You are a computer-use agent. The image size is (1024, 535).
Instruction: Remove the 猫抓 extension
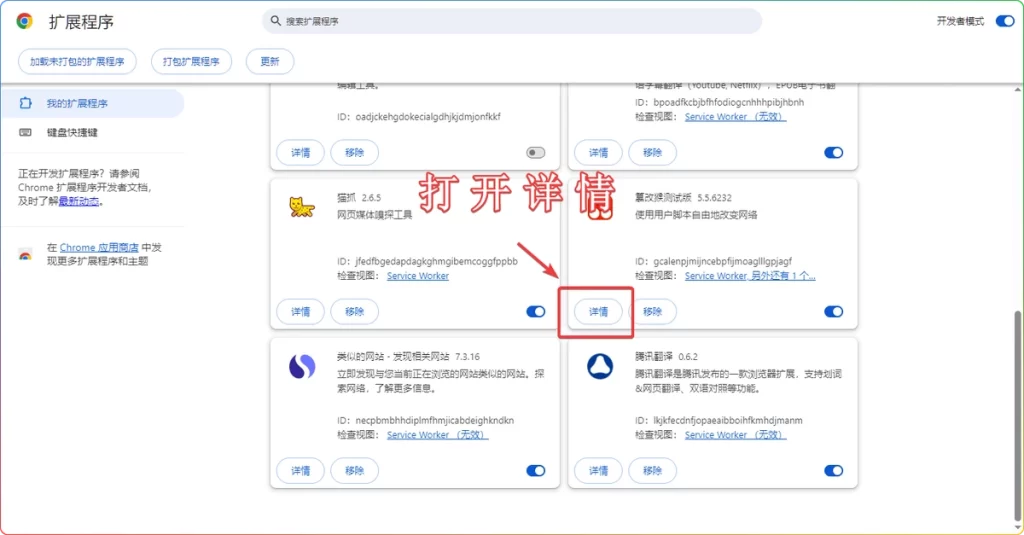(x=355, y=312)
